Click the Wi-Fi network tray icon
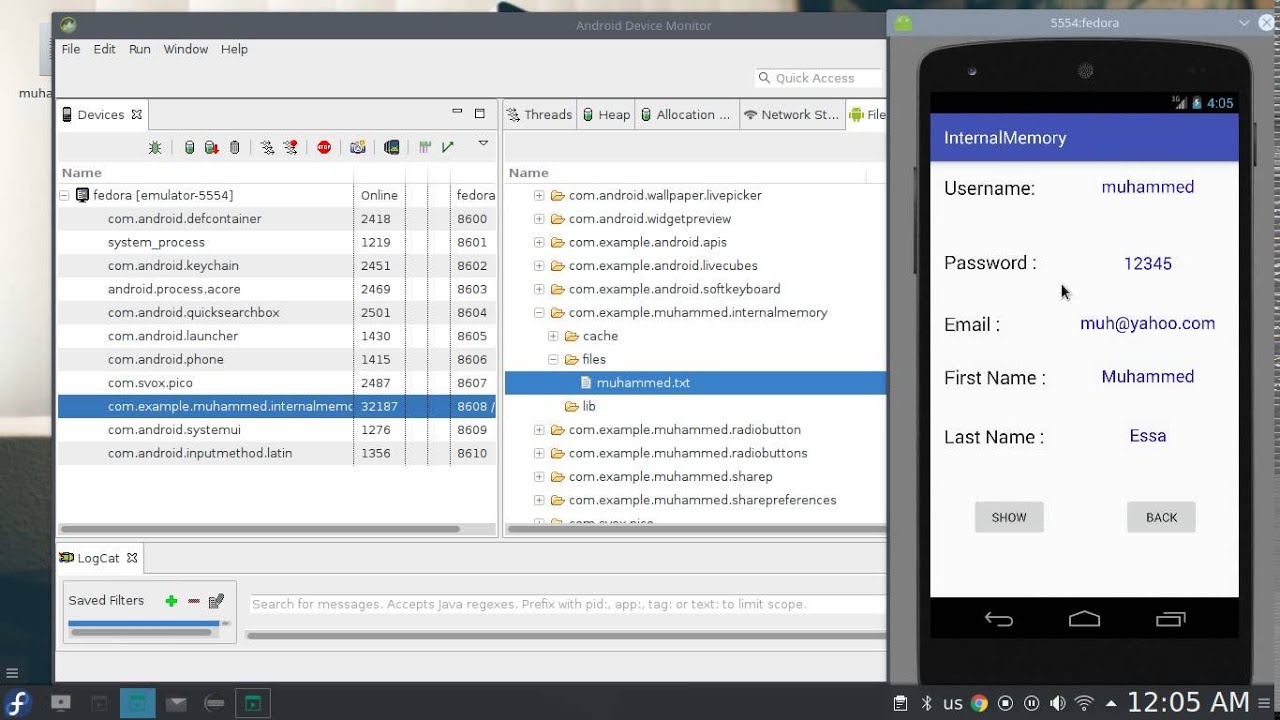This screenshot has width=1280, height=720. click(1085, 703)
